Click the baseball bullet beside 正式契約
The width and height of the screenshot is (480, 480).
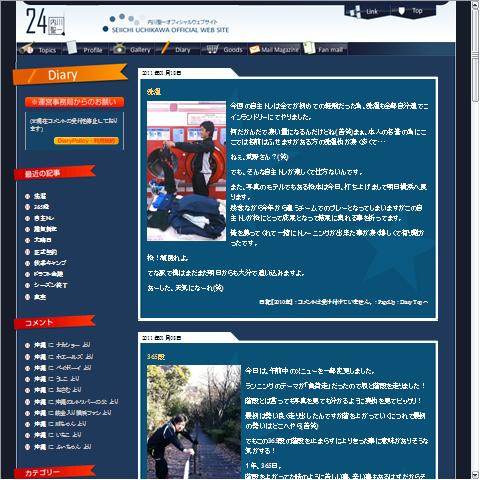28,252
